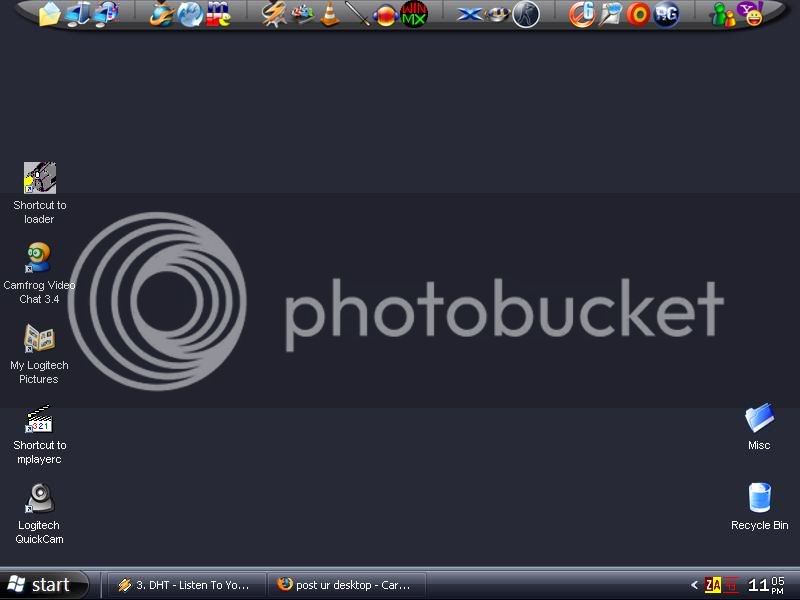Open the colorful people-group dock icon

tap(302, 14)
